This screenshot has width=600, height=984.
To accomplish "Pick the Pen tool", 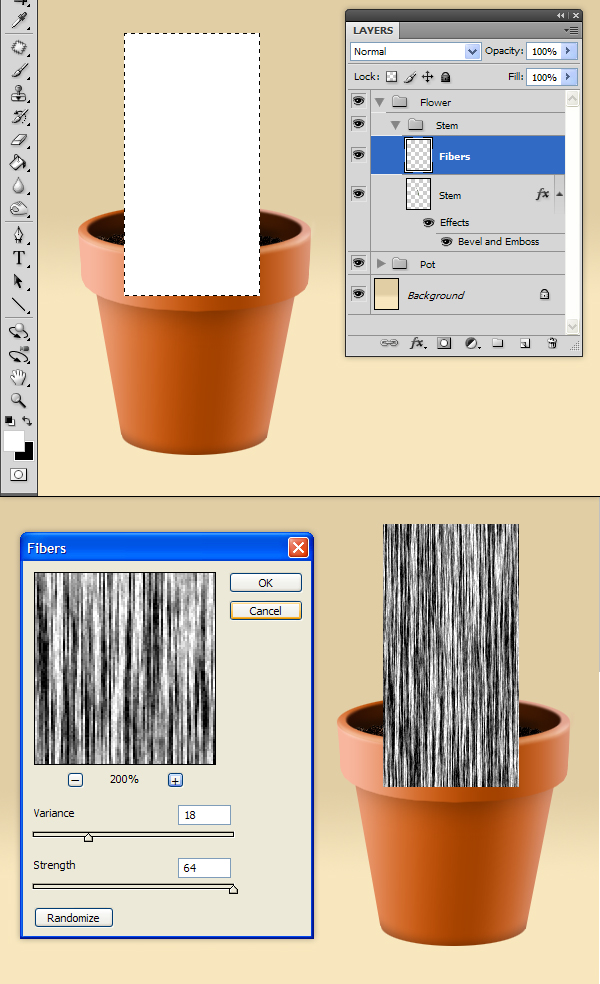I will click(x=19, y=235).
